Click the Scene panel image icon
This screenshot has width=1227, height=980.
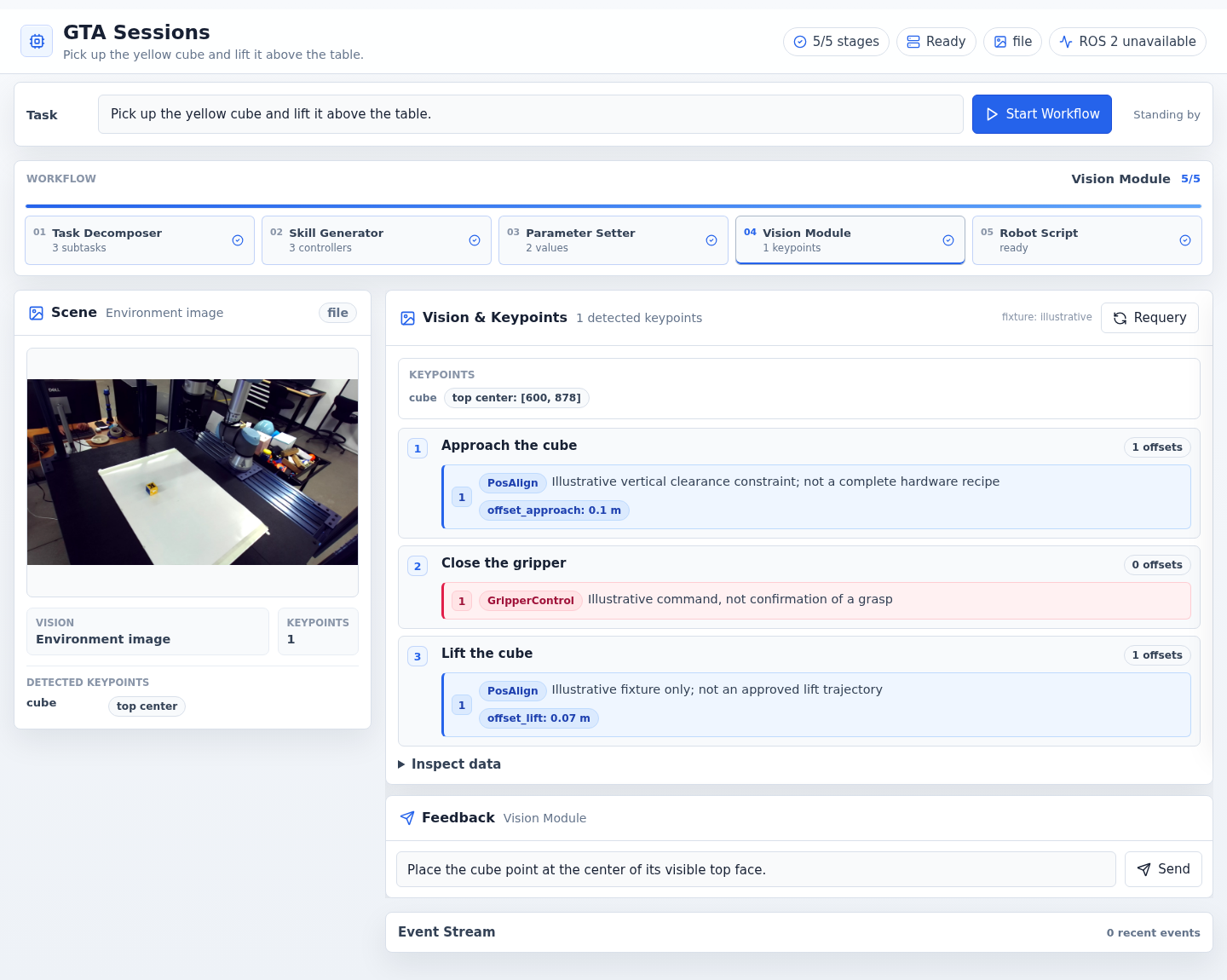click(37, 313)
